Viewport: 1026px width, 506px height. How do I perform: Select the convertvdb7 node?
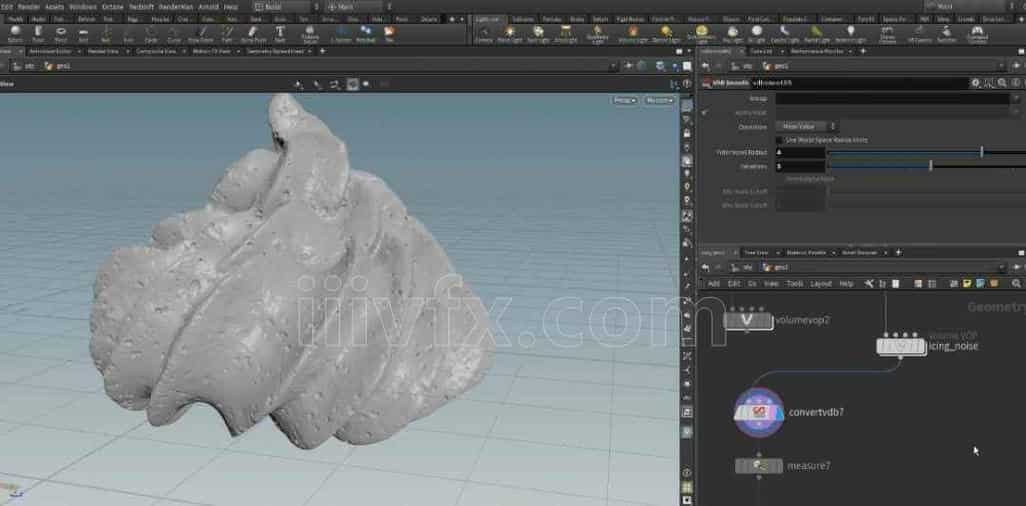coord(760,412)
